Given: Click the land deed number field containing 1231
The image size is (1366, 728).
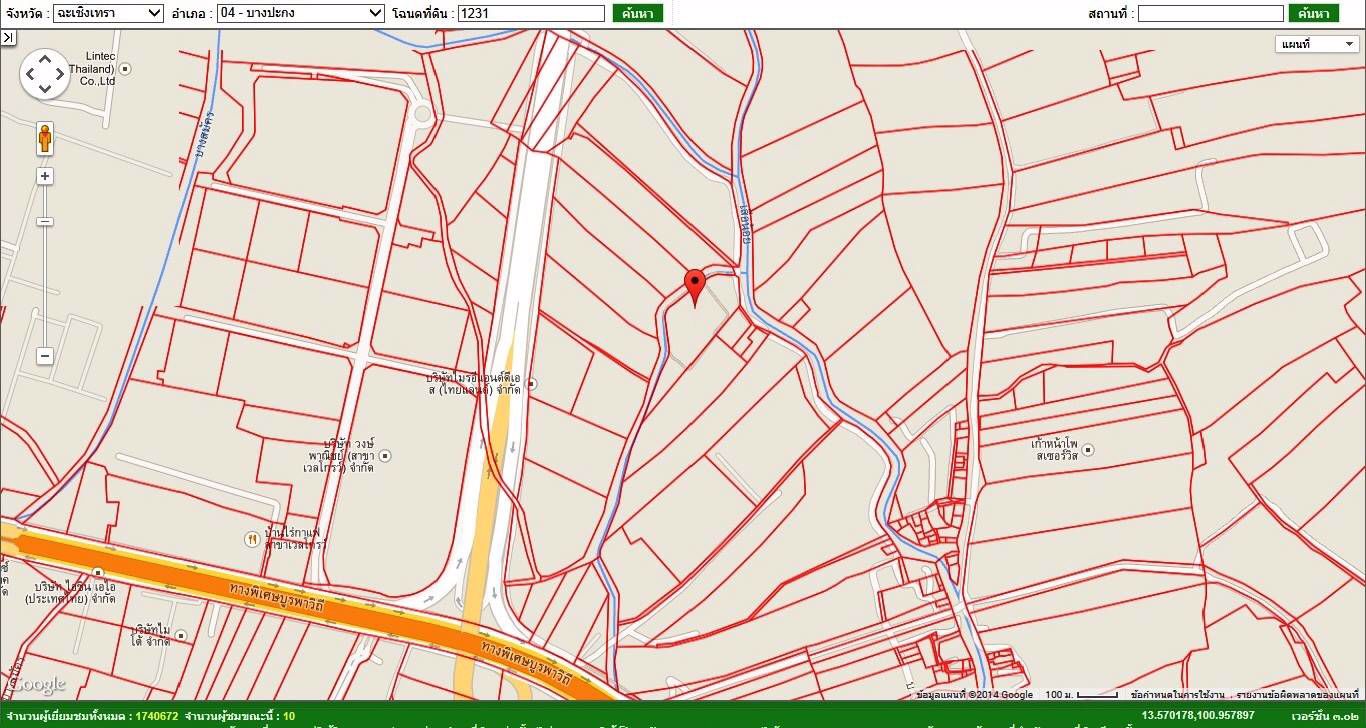Looking at the screenshot, I should tap(531, 14).
